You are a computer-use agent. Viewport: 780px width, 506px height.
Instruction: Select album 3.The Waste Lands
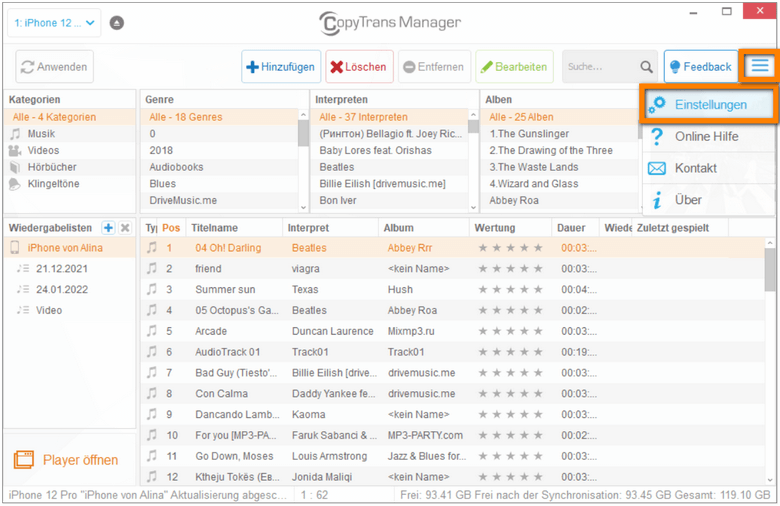click(559, 167)
